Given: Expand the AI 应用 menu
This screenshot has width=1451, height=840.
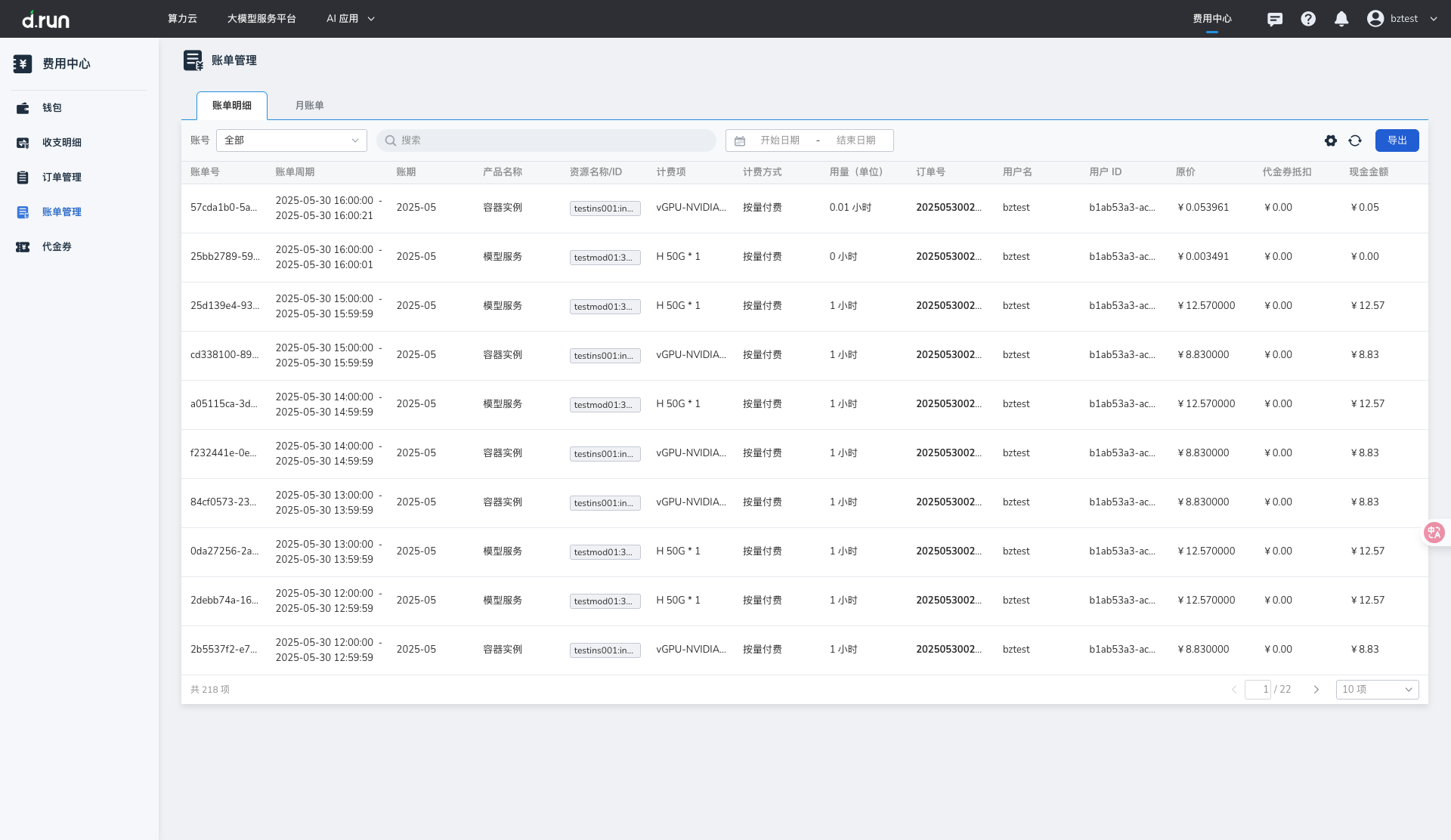Looking at the screenshot, I should pyautogui.click(x=350, y=19).
